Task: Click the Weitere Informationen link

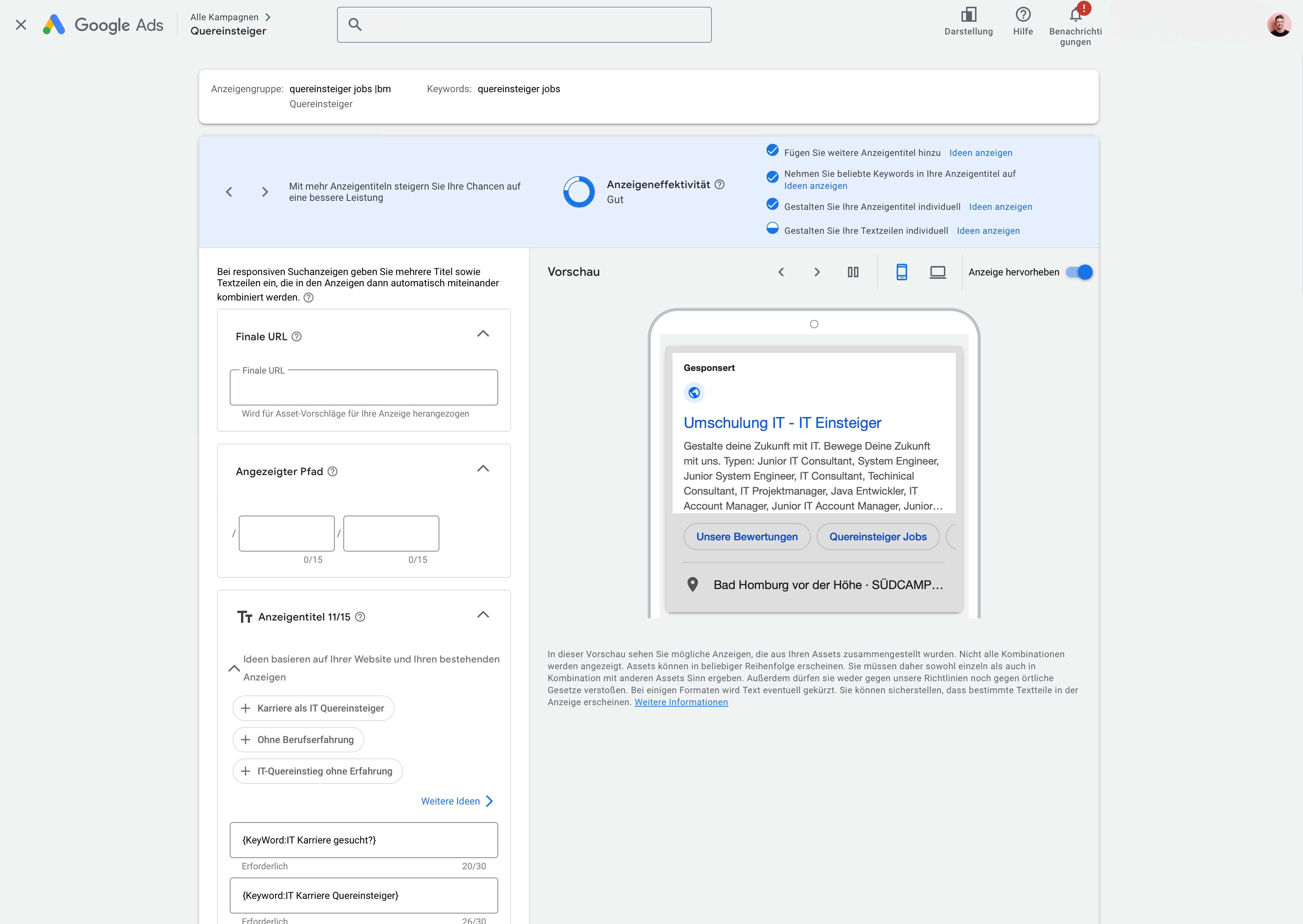Action: (x=681, y=702)
